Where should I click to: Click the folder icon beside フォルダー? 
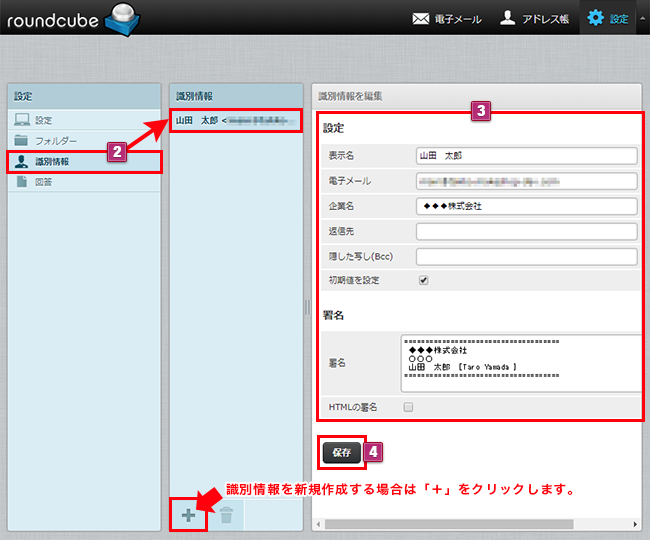[x=21, y=140]
